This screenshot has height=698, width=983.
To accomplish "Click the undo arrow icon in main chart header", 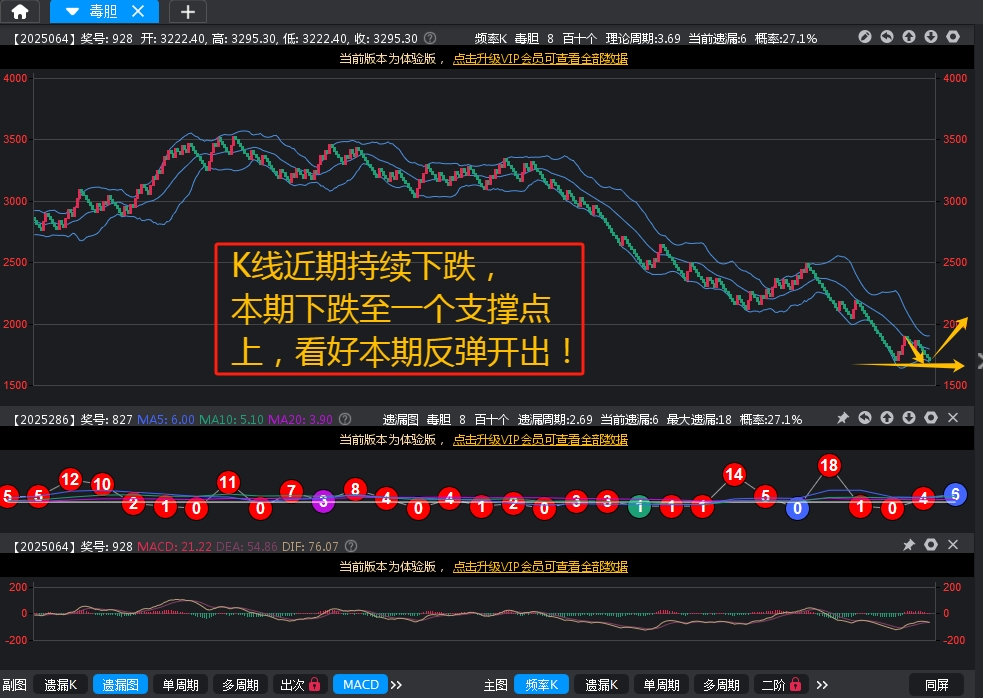I will tap(887, 37).
